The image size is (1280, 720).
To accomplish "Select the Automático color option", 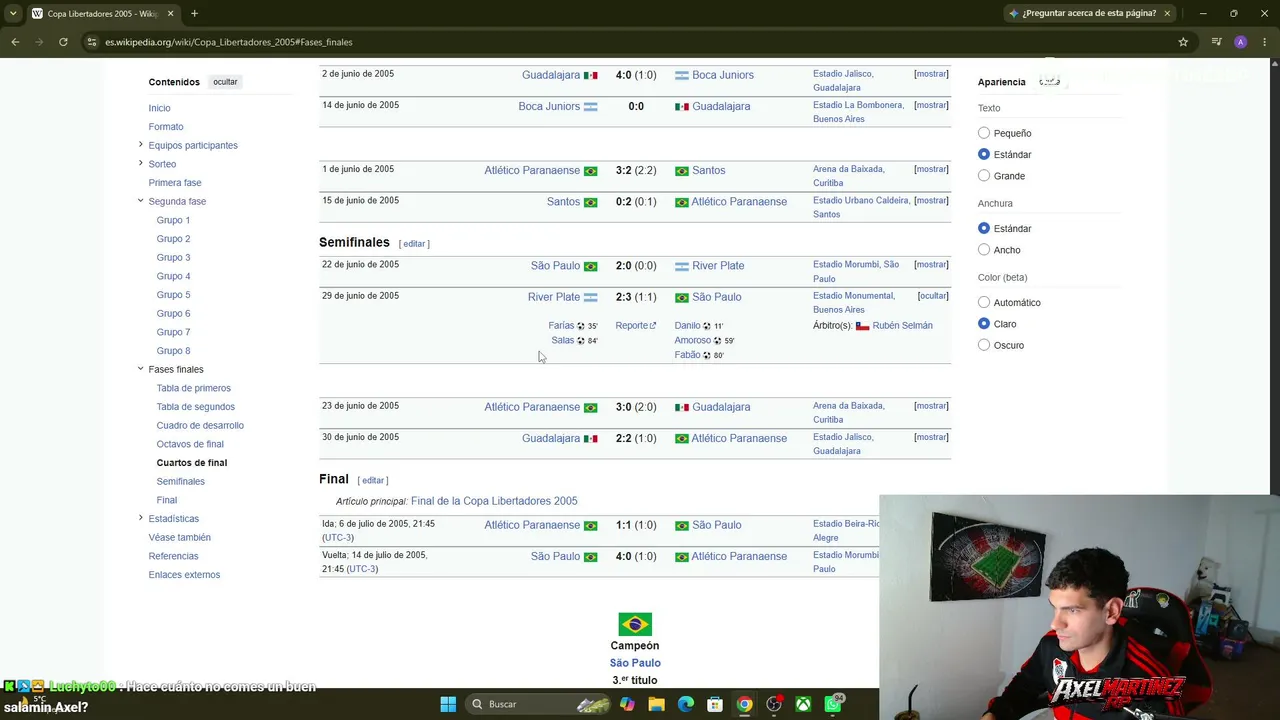I will point(984,302).
